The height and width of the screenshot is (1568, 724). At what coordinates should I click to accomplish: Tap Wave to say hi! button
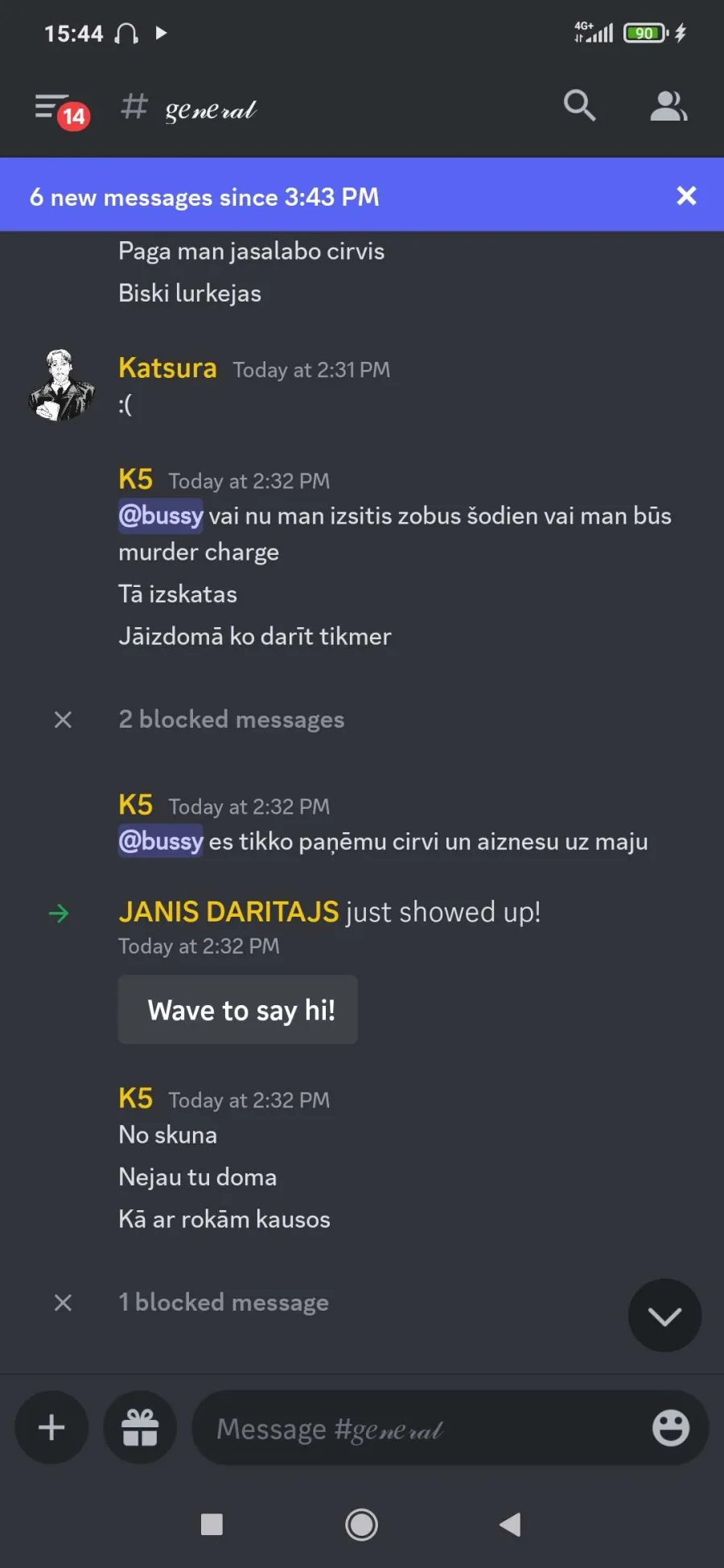pos(238,1009)
